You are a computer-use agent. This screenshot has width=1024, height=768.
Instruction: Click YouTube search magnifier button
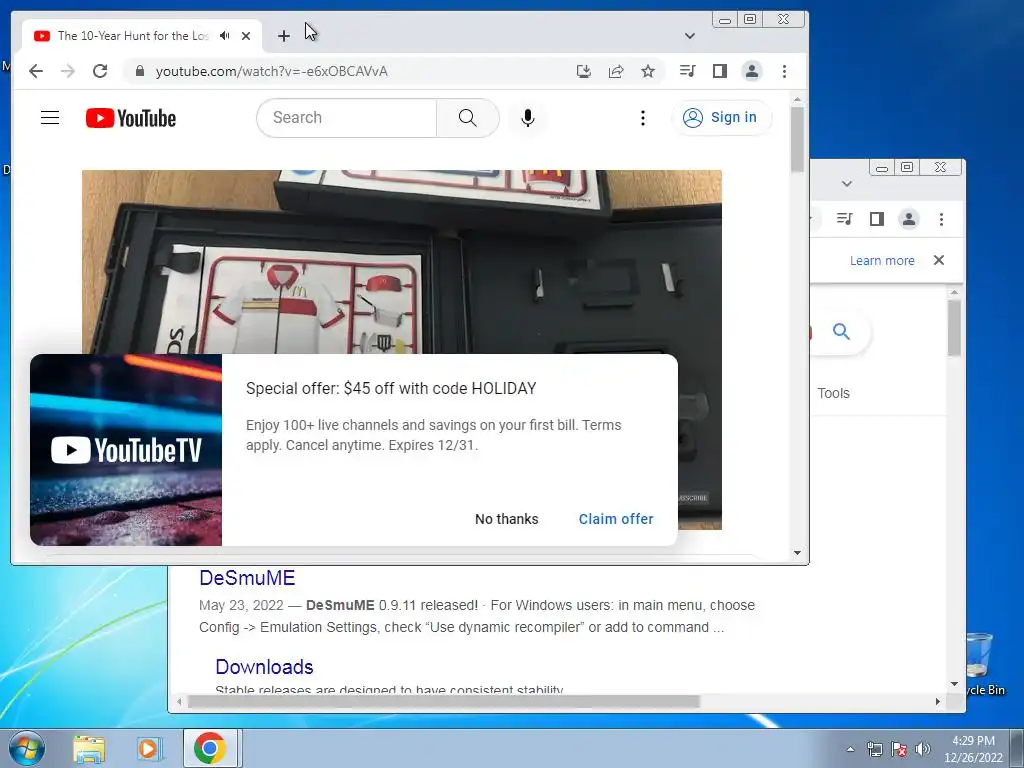pyautogui.click(x=468, y=118)
